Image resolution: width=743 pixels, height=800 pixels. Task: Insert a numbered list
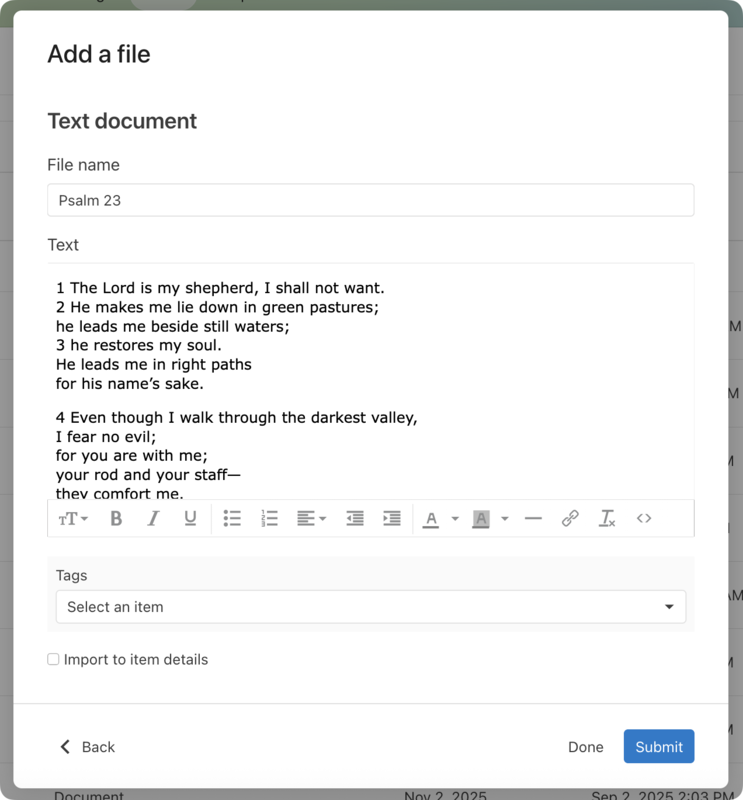(268, 518)
